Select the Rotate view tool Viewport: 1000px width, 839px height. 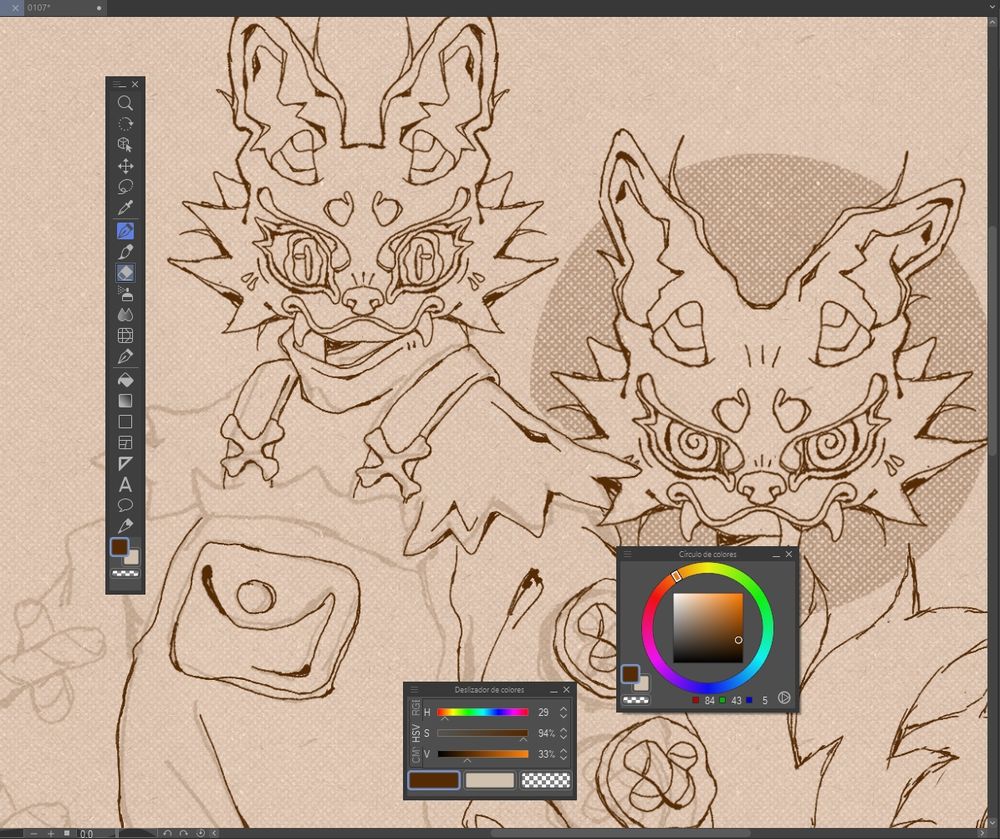tap(125, 124)
